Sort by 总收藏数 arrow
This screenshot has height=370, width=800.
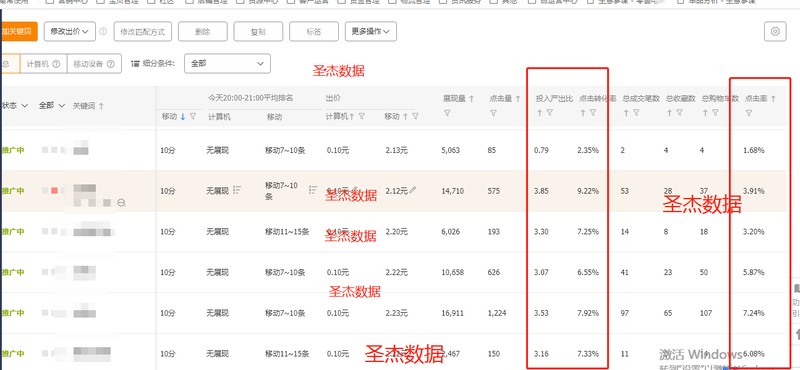click(669, 113)
